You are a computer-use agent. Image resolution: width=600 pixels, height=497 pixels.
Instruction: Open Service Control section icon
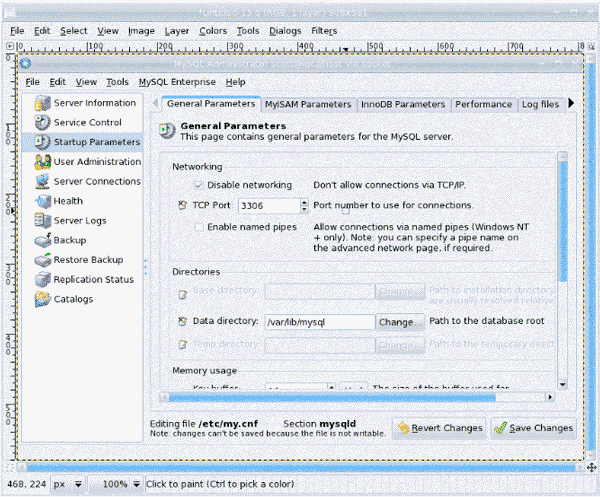click(x=42, y=122)
